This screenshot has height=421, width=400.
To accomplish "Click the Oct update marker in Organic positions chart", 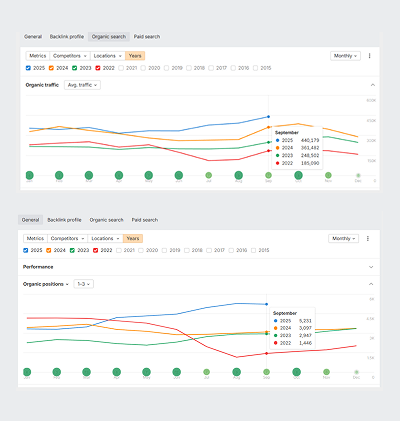I will coord(296,372).
